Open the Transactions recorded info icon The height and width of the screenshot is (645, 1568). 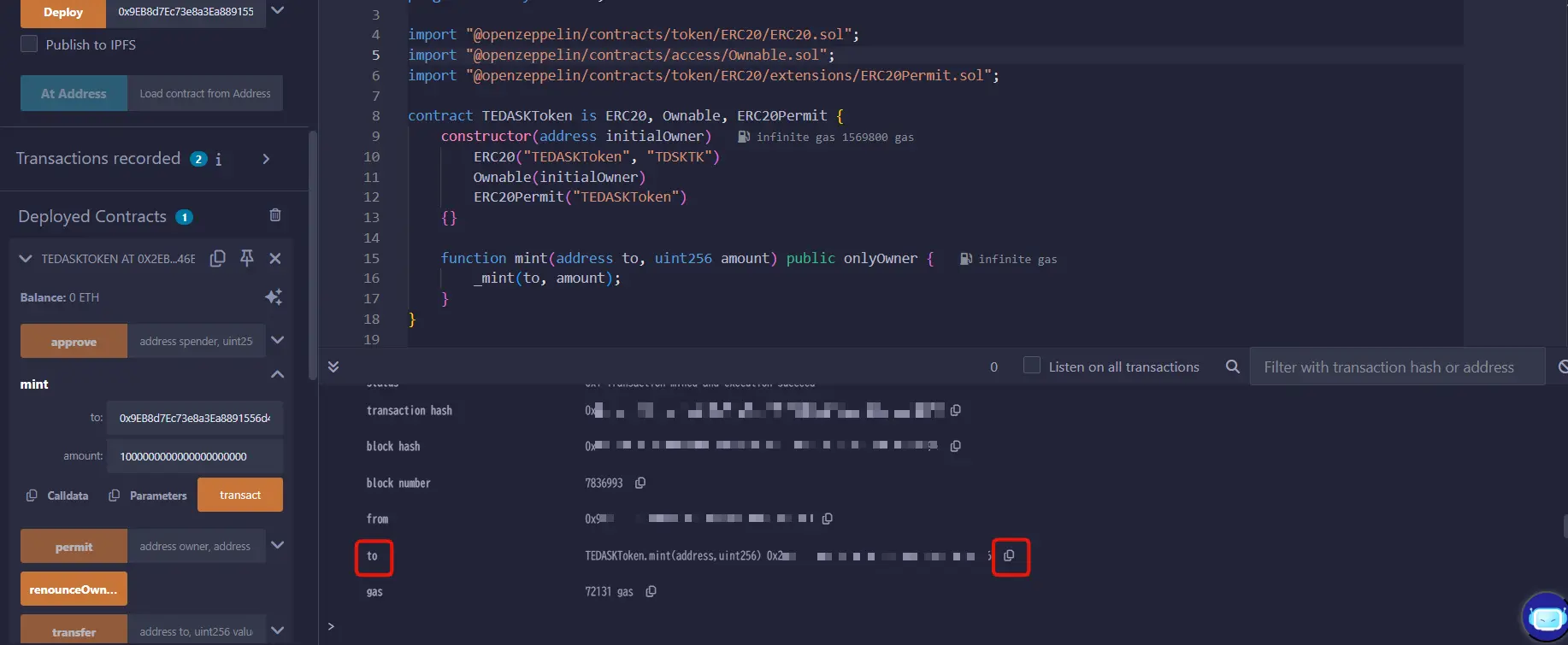pos(219,159)
